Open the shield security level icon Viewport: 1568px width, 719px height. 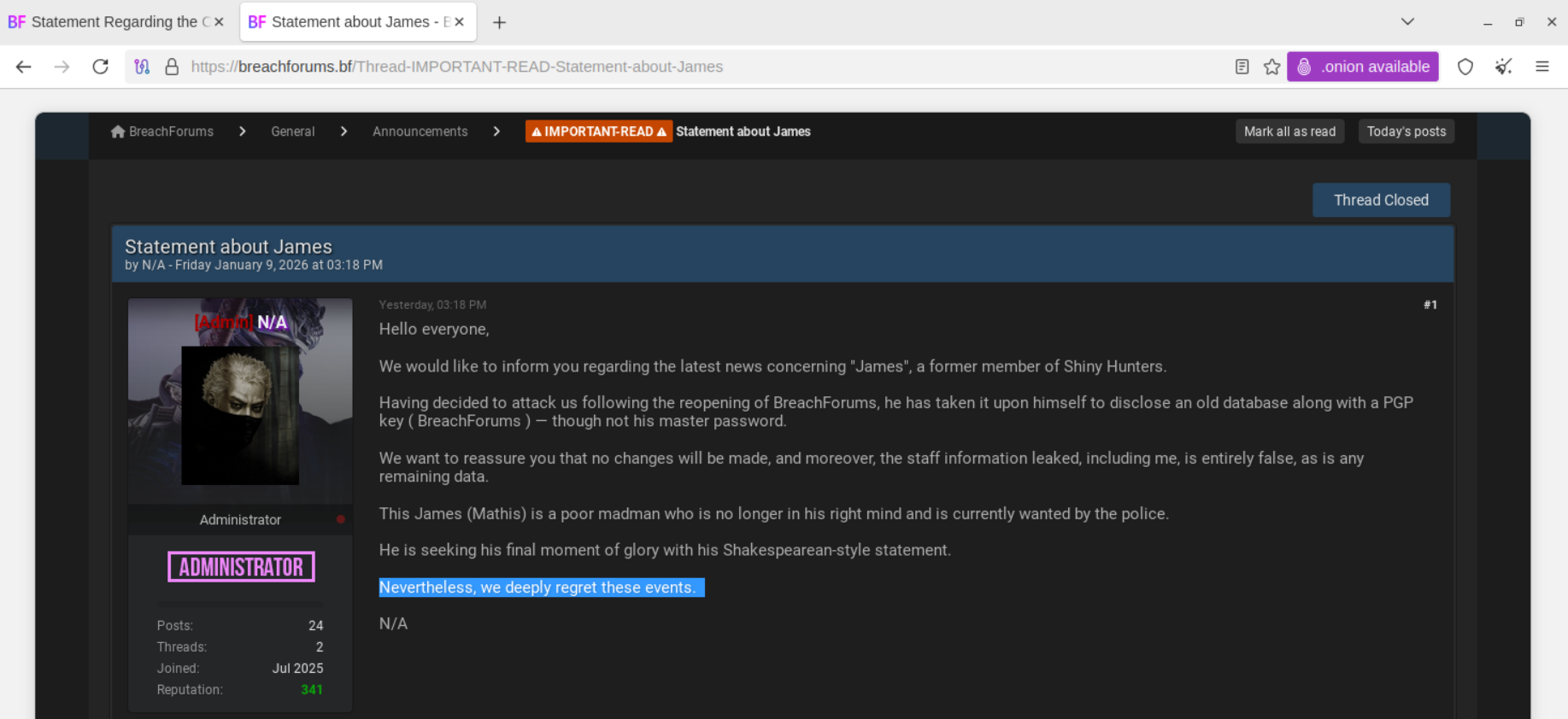tap(1465, 67)
